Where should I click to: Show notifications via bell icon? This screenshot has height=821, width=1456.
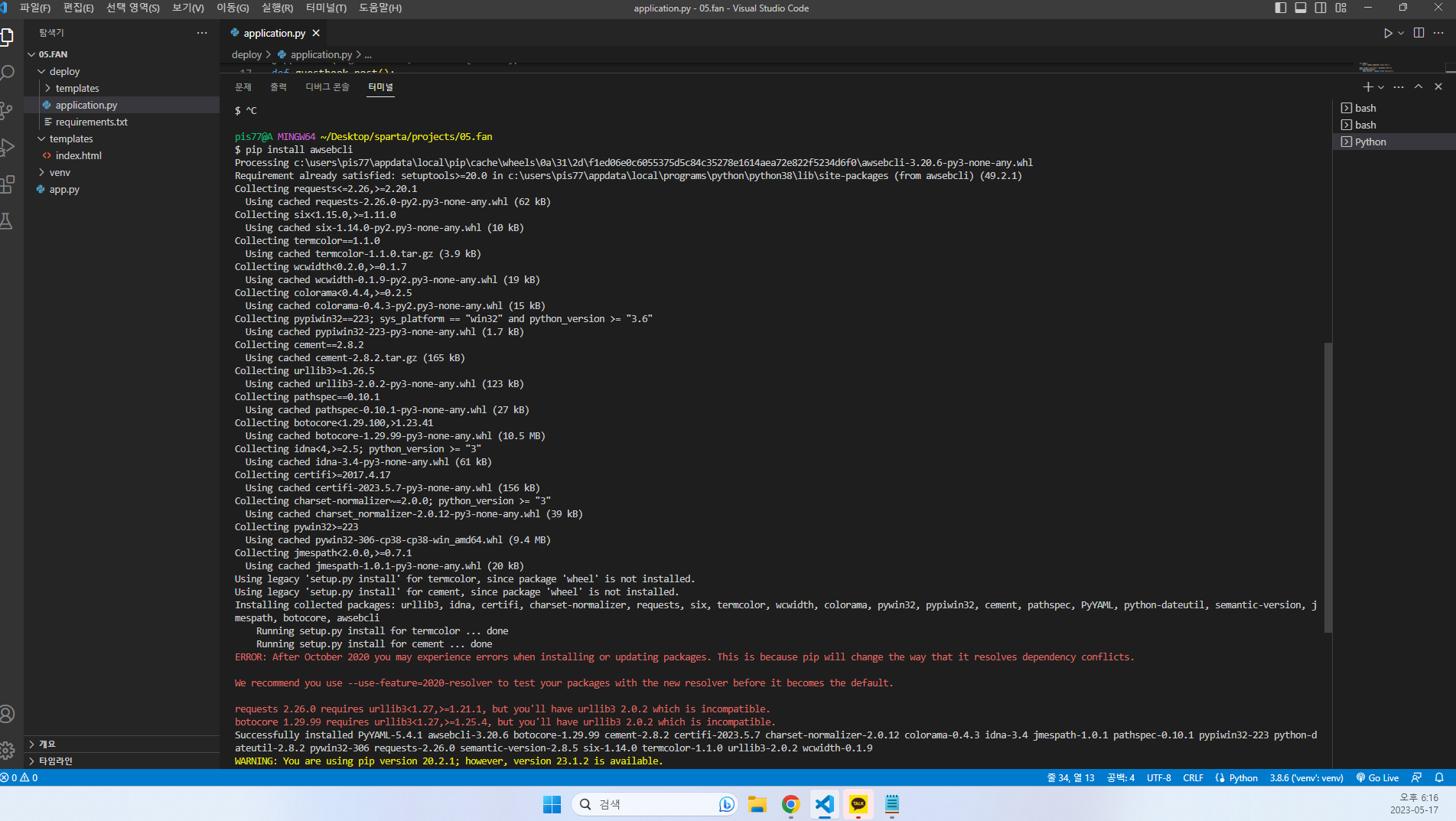pyautogui.click(x=1439, y=777)
